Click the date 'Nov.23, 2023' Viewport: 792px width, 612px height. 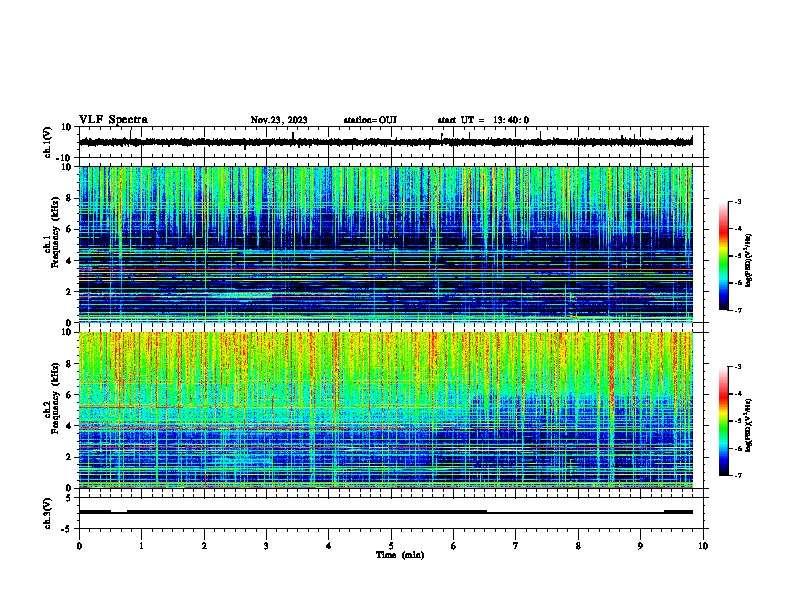(x=279, y=120)
